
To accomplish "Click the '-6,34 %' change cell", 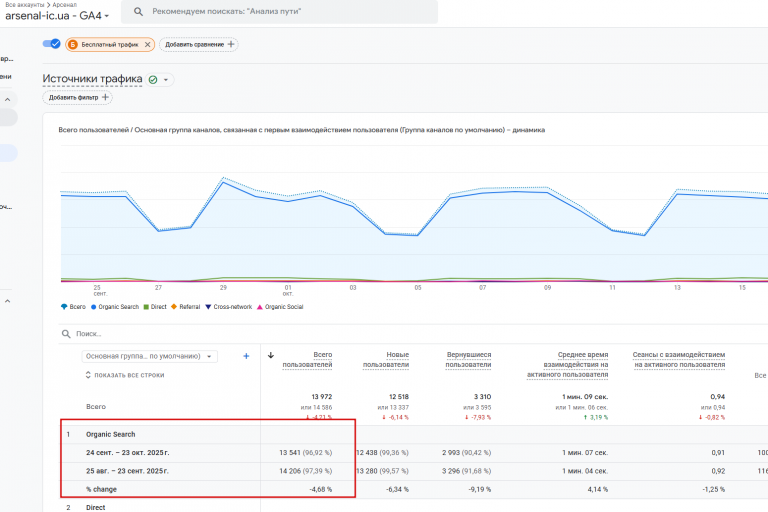I will pyautogui.click(x=397, y=489).
